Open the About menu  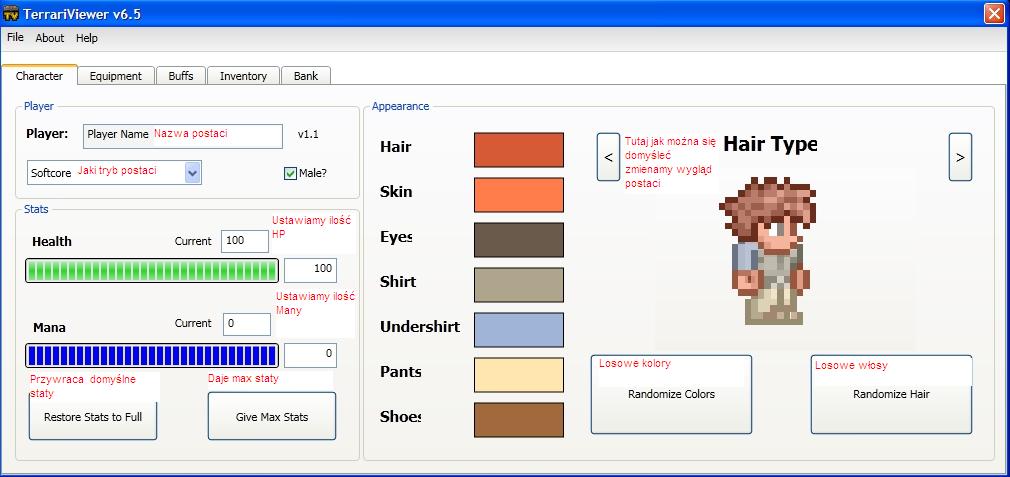tap(50, 38)
